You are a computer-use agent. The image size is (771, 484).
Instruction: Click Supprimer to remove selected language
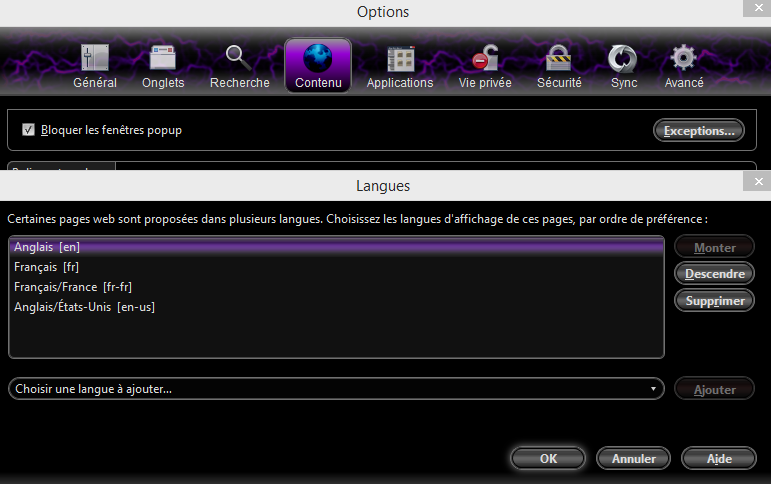coord(714,301)
